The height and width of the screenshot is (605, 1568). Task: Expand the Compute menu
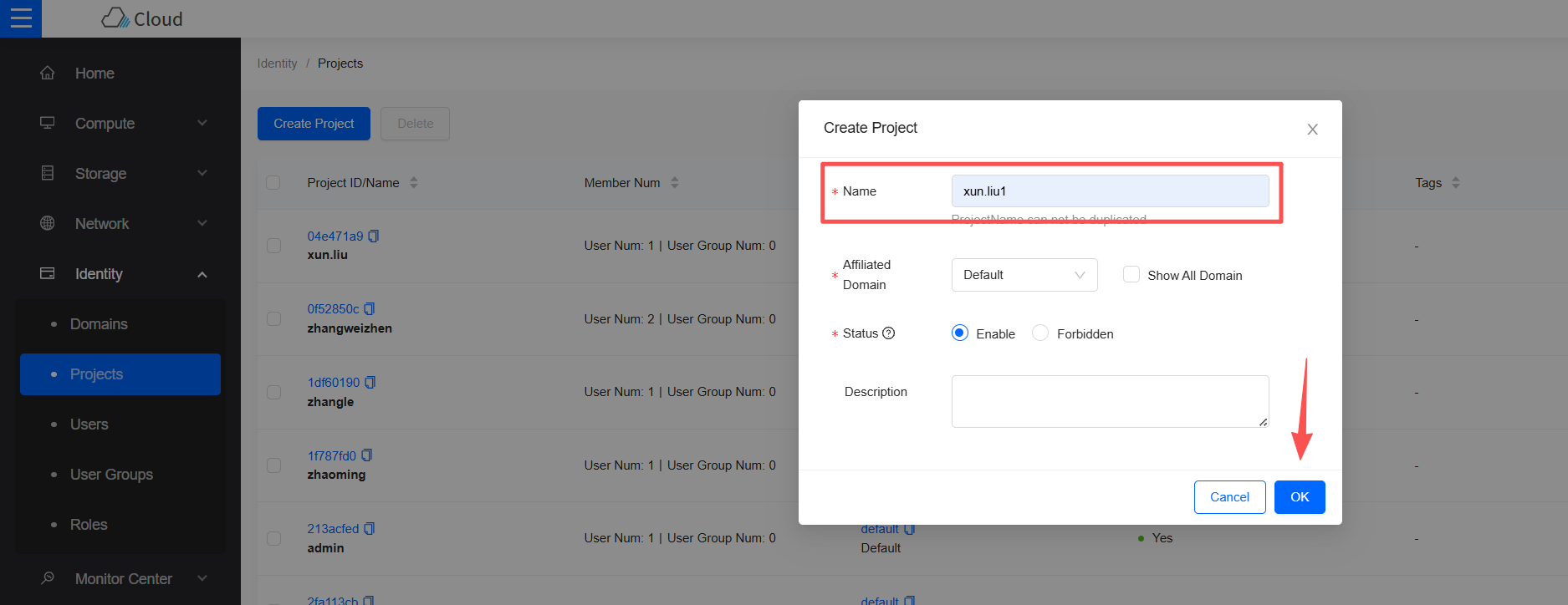tap(202, 123)
